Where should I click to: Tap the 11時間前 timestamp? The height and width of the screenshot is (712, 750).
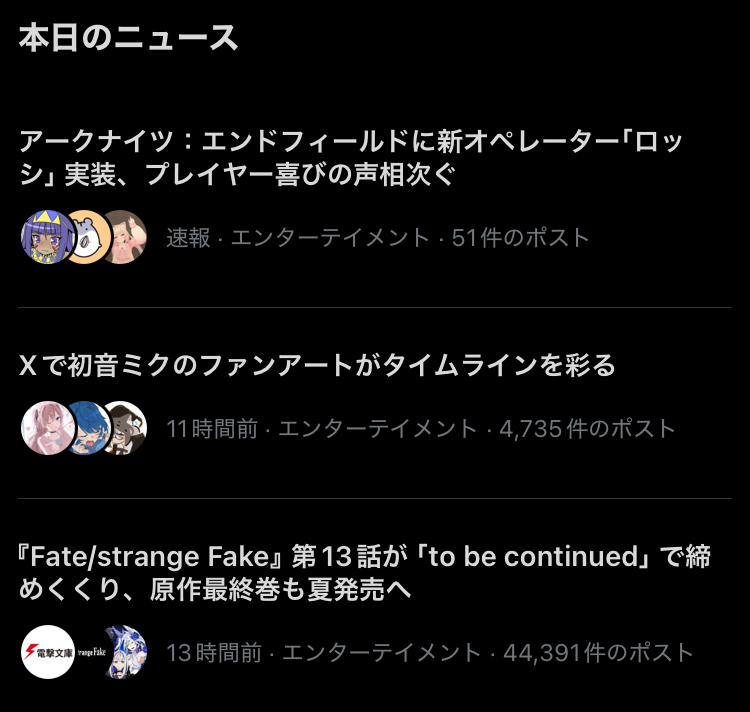212,429
